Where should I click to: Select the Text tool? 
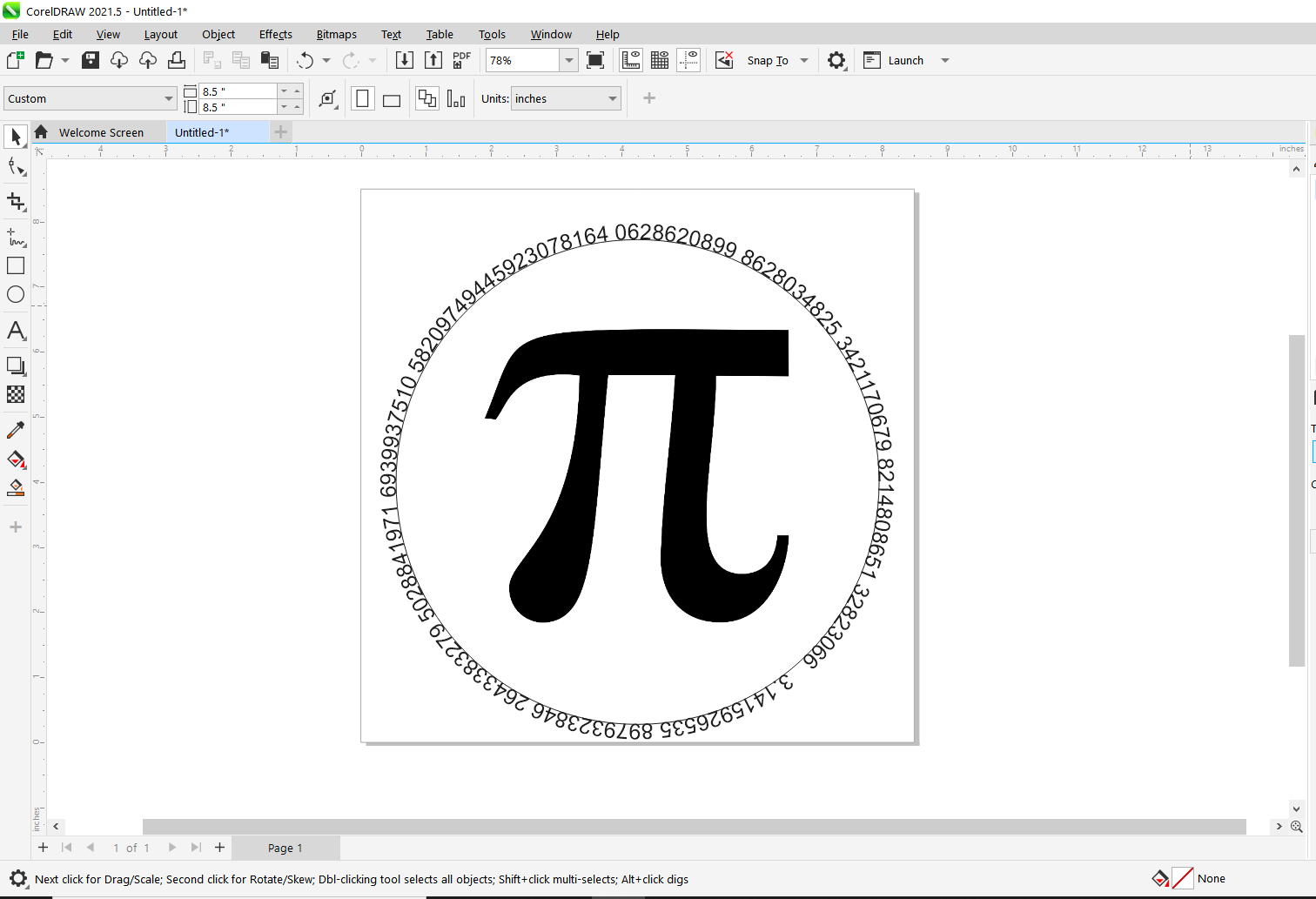click(16, 332)
